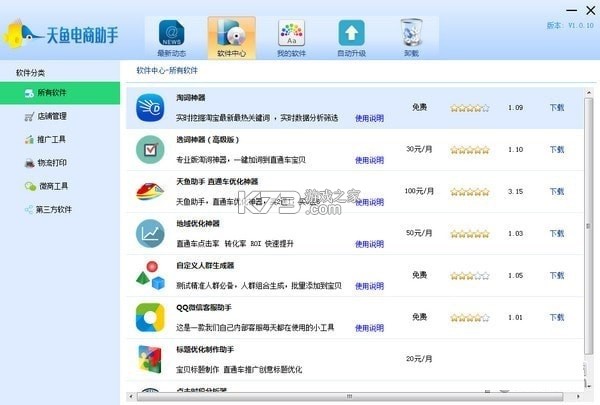Viewport: 600px width, 405px height.
Task: Click the 地域优化神器 title text
Action: (x=198, y=224)
